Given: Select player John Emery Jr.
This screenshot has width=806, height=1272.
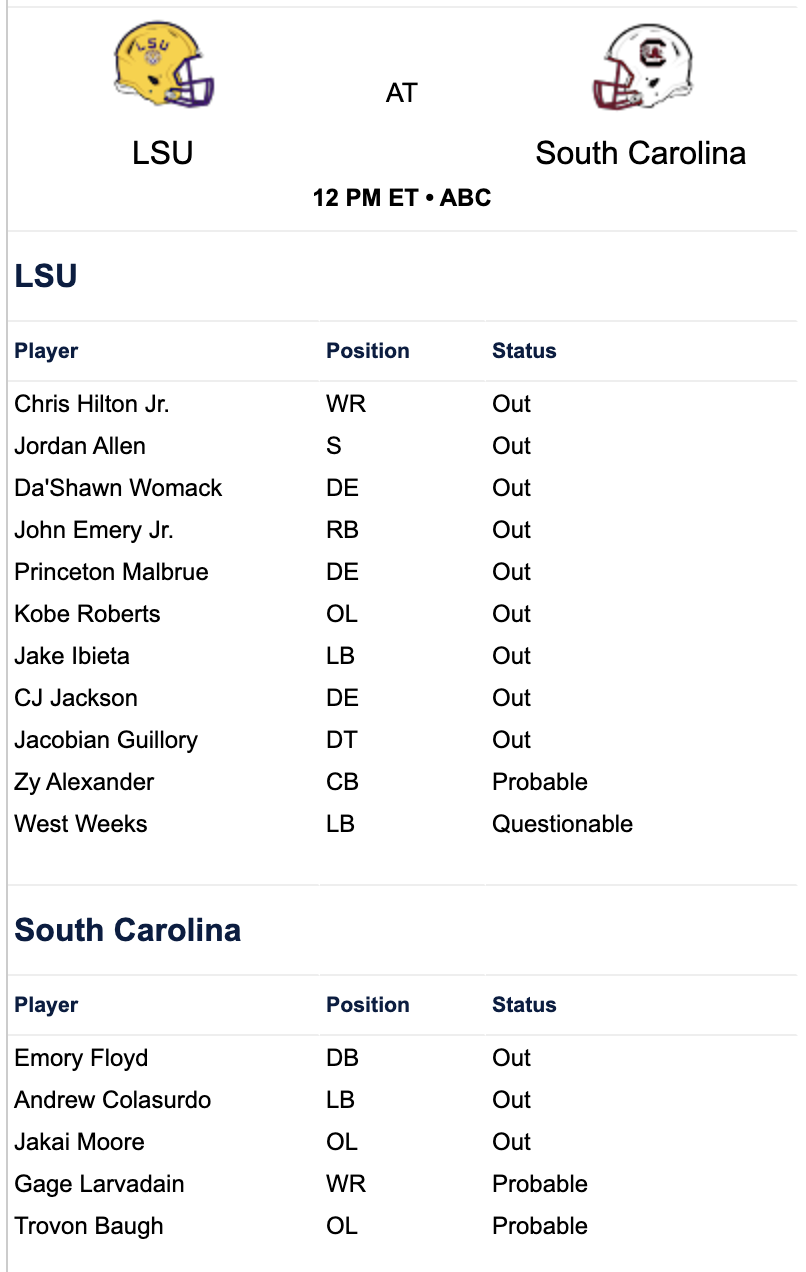Looking at the screenshot, I should [x=94, y=530].
